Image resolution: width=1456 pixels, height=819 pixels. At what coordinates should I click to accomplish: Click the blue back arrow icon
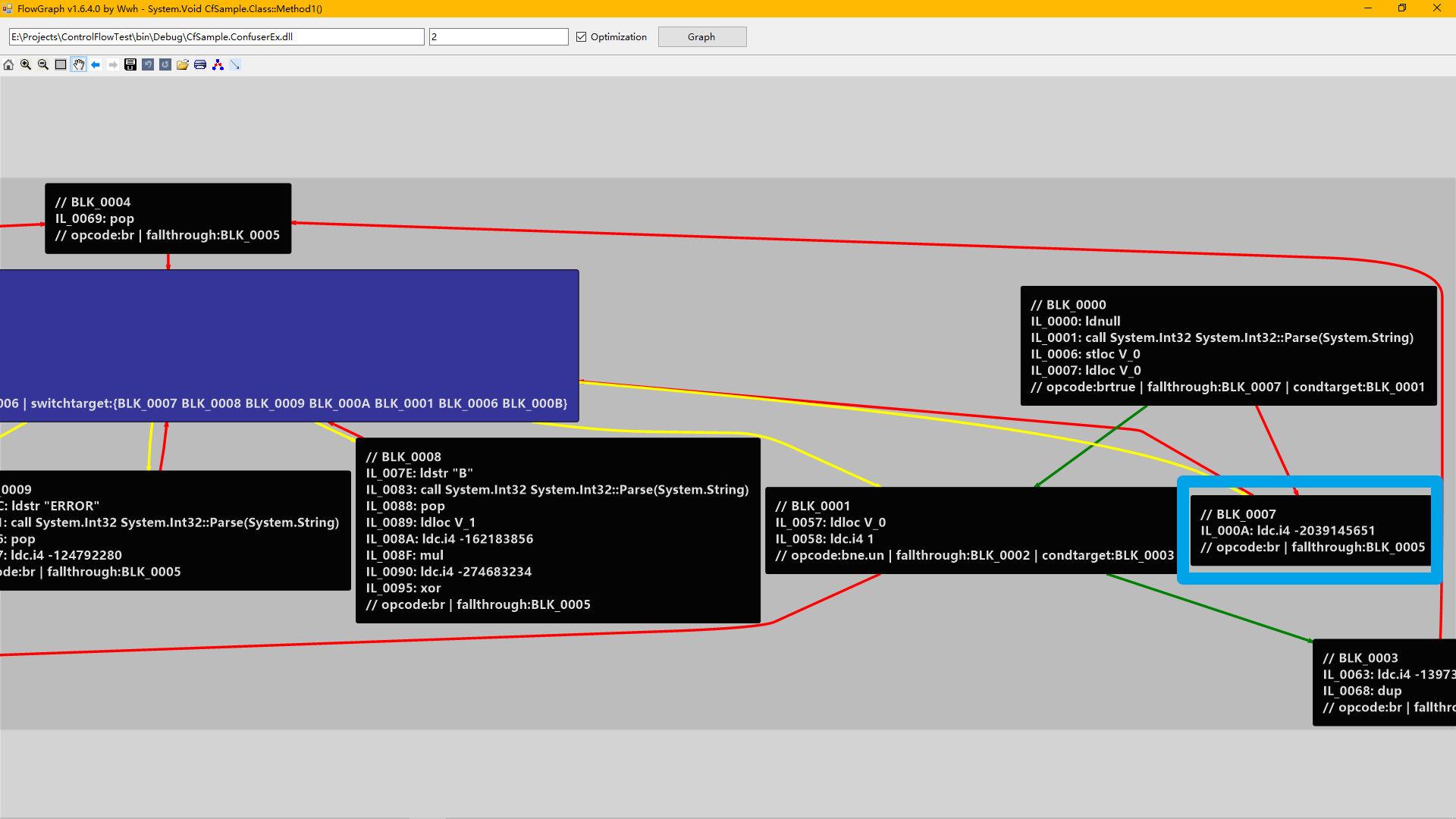[96, 65]
